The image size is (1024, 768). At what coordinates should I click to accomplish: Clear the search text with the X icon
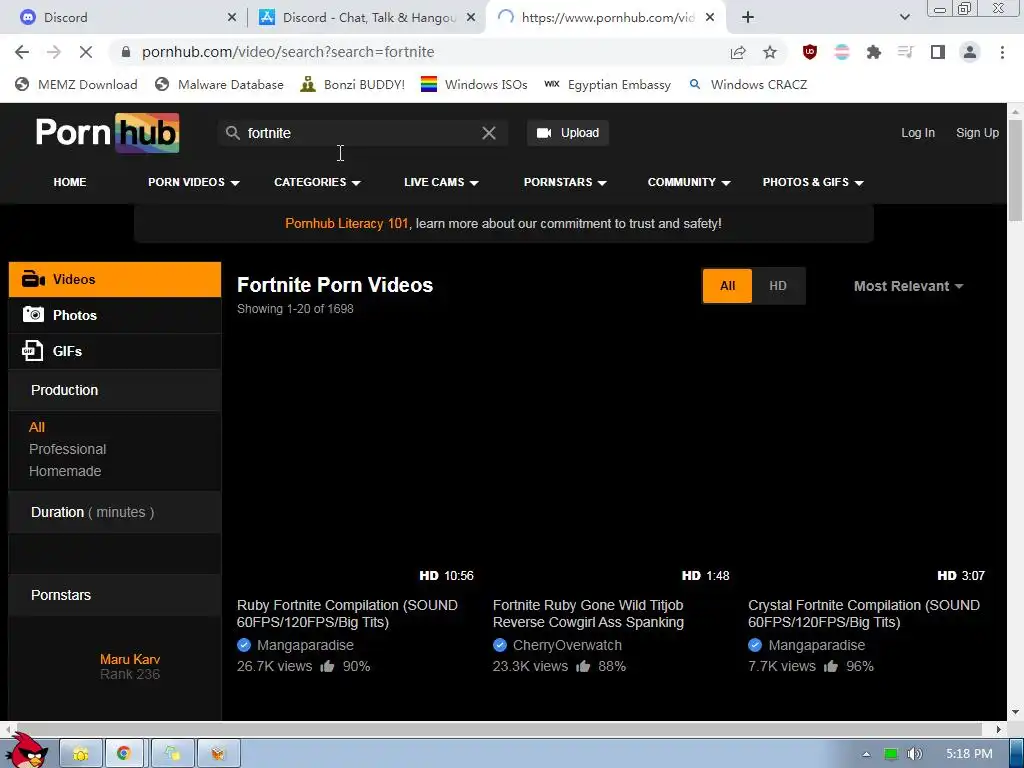[x=488, y=133]
